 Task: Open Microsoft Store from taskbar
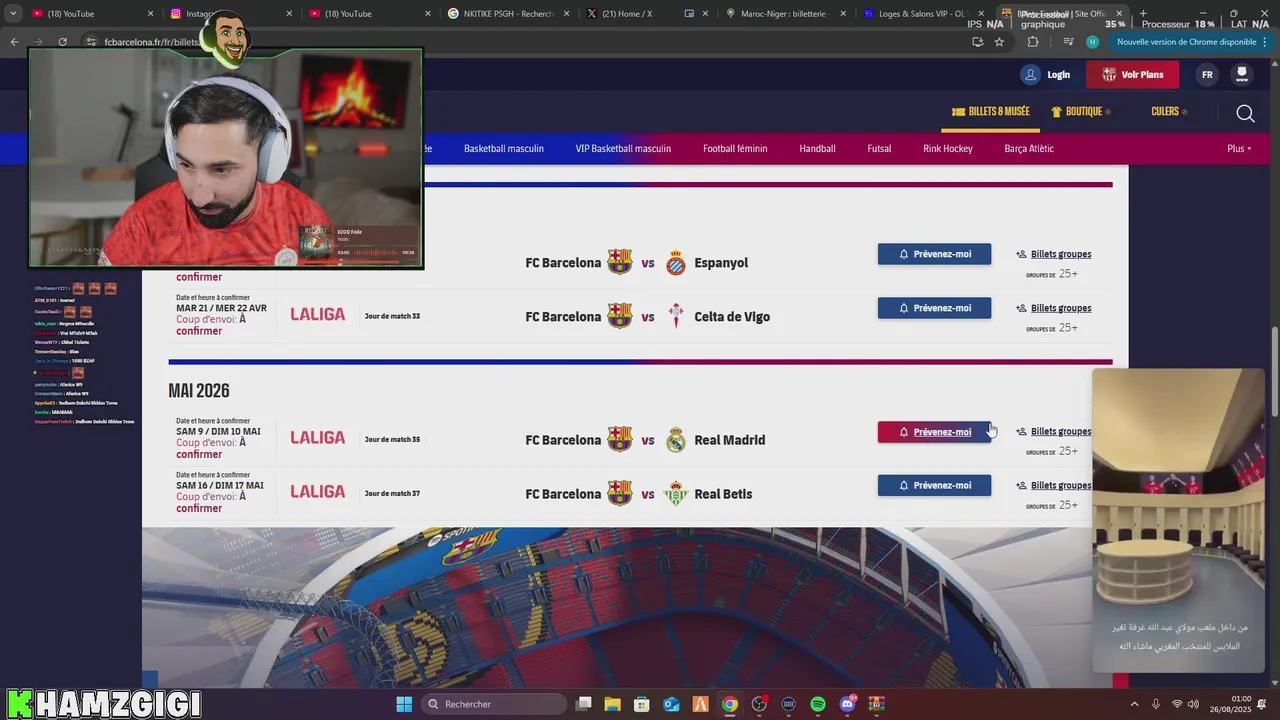pos(642,704)
